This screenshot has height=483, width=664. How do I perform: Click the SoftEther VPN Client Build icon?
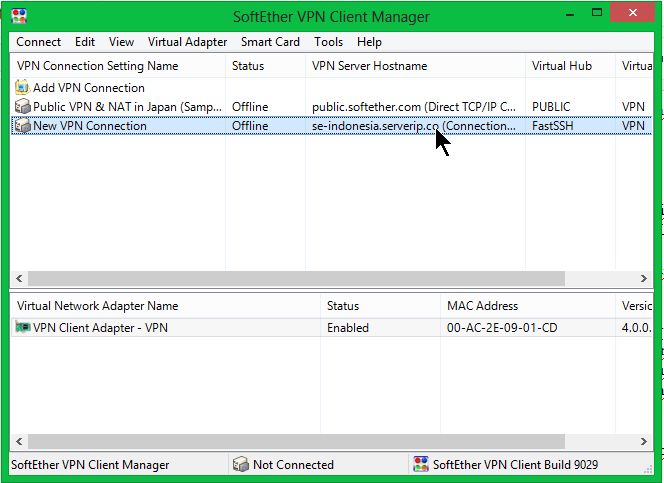(x=421, y=464)
